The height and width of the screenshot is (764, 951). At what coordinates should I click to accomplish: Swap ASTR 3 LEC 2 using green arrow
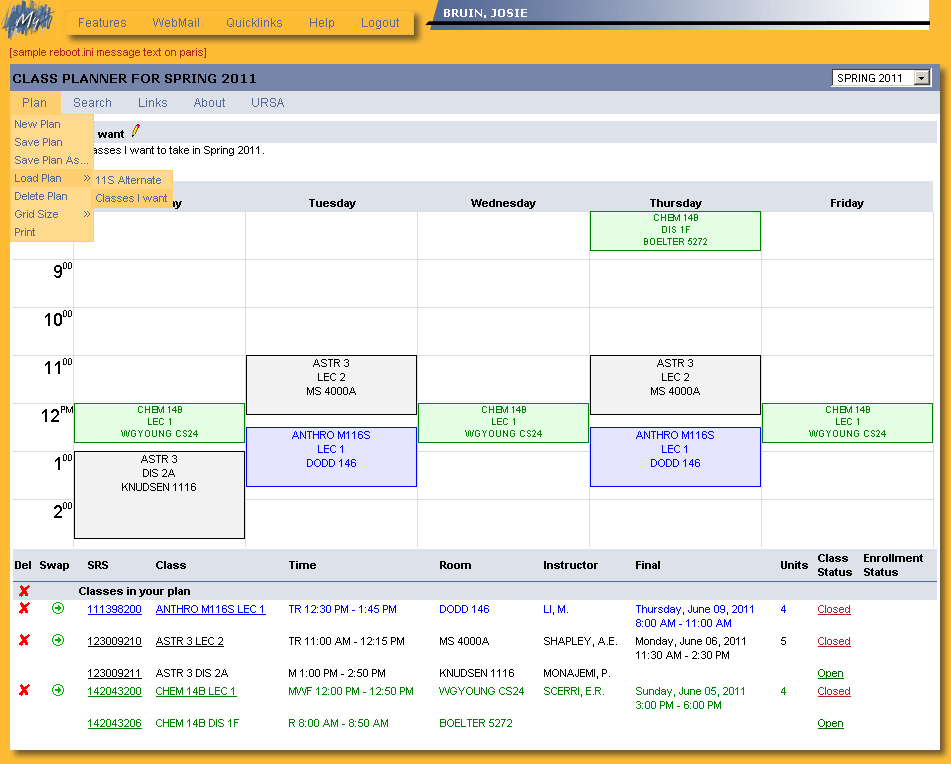[x=58, y=641]
